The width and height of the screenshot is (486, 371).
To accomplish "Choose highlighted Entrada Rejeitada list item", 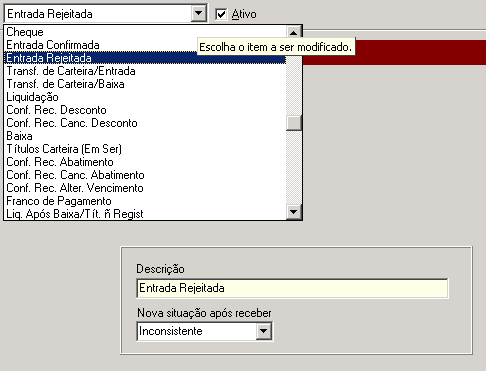I will click(x=145, y=58).
